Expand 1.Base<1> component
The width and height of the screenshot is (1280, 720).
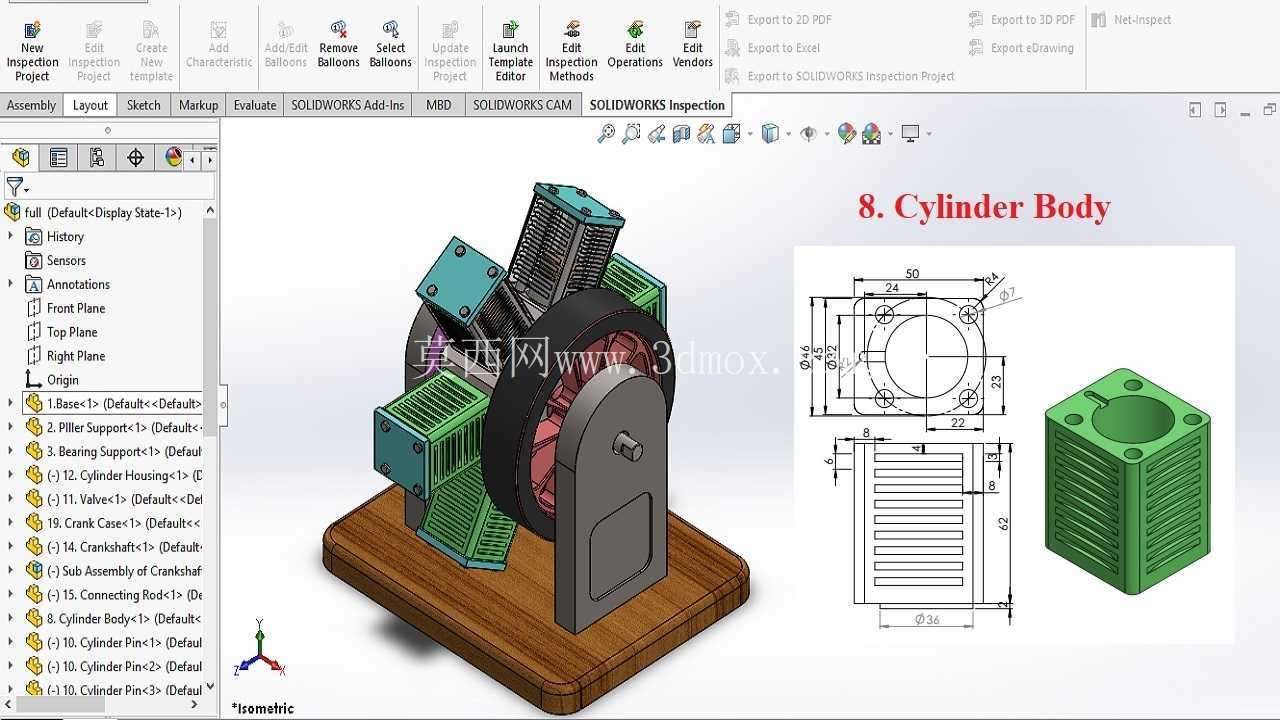click(11, 403)
